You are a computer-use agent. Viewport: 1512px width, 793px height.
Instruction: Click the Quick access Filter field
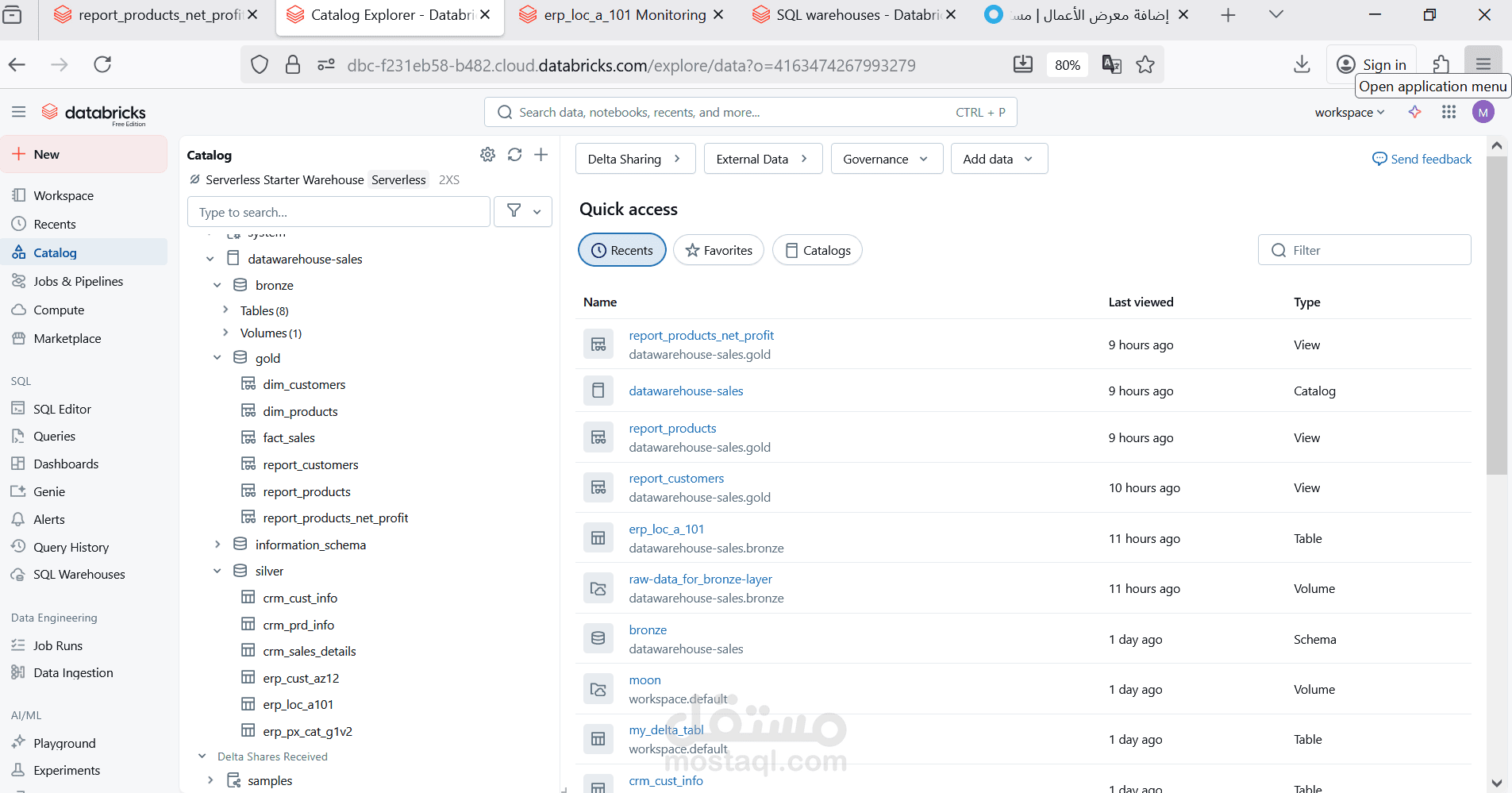(x=1364, y=250)
